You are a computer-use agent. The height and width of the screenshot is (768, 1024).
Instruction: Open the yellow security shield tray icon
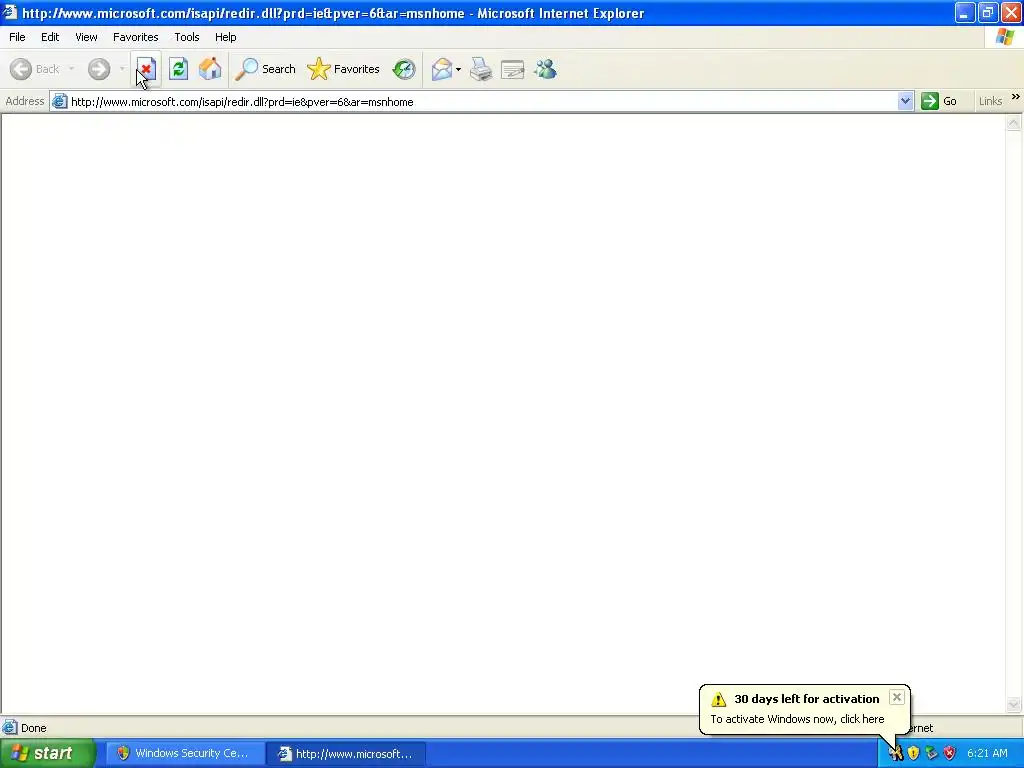pyautogui.click(x=914, y=754)
